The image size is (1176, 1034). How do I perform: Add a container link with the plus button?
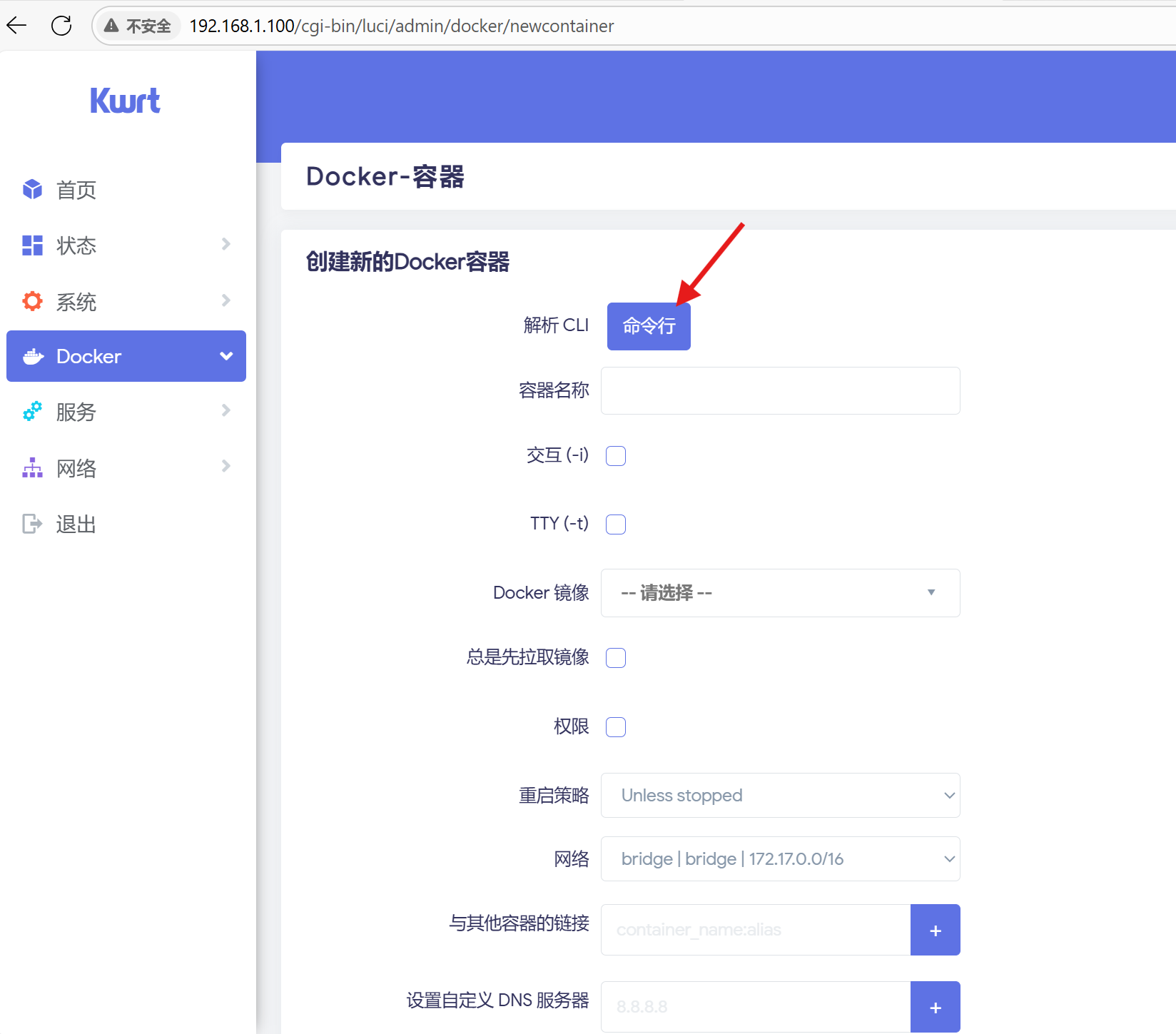click(936, 930)
